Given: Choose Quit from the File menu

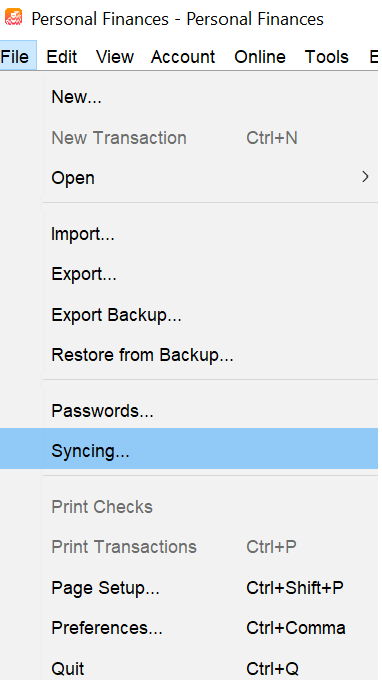Looking at the screenshot, I should (x=210, y=668).
